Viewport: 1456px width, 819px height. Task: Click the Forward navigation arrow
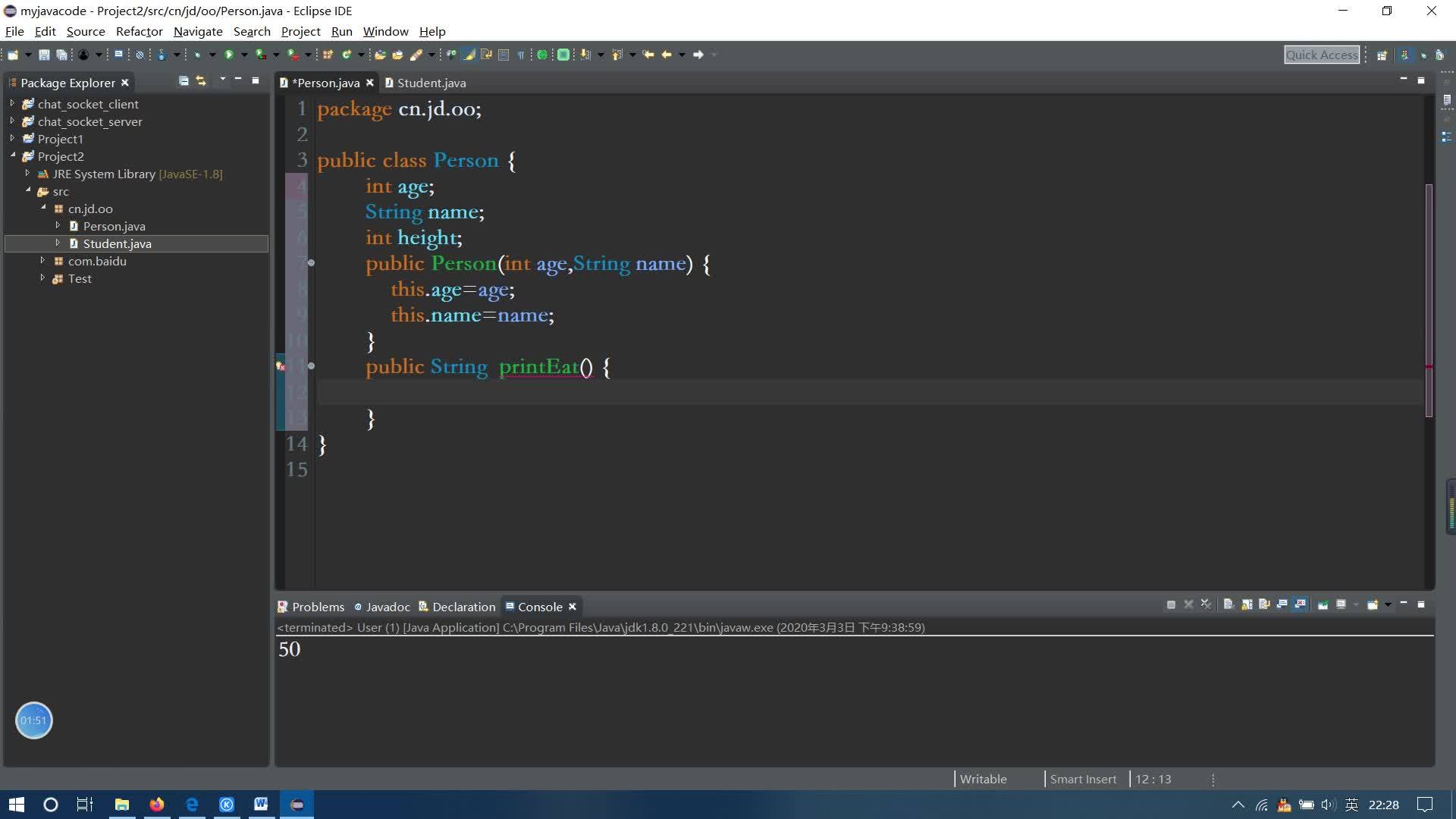click(x=698, y=55)
